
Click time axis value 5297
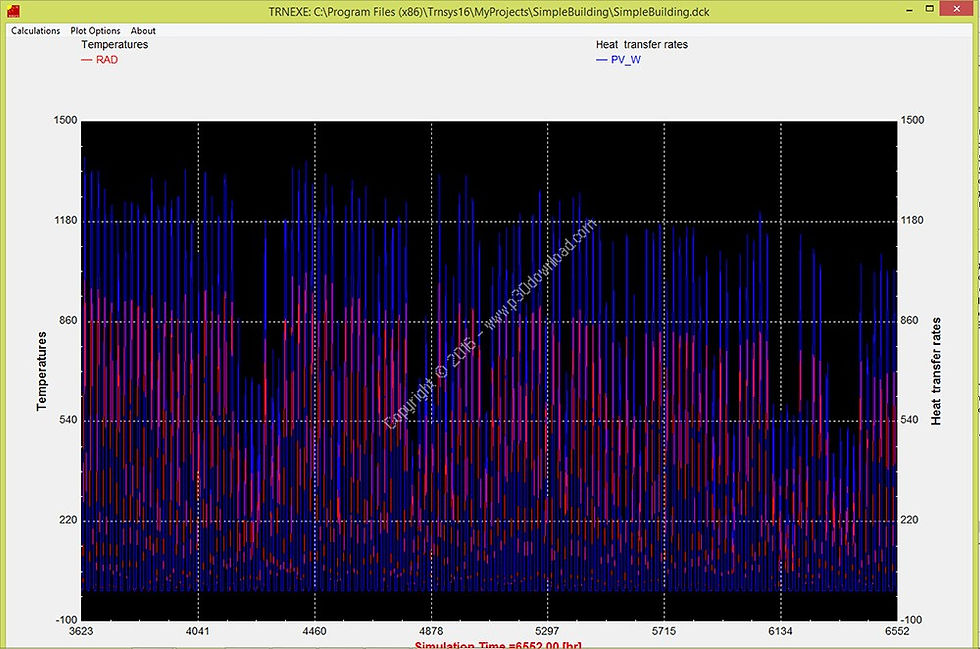(x=547, y=631)
